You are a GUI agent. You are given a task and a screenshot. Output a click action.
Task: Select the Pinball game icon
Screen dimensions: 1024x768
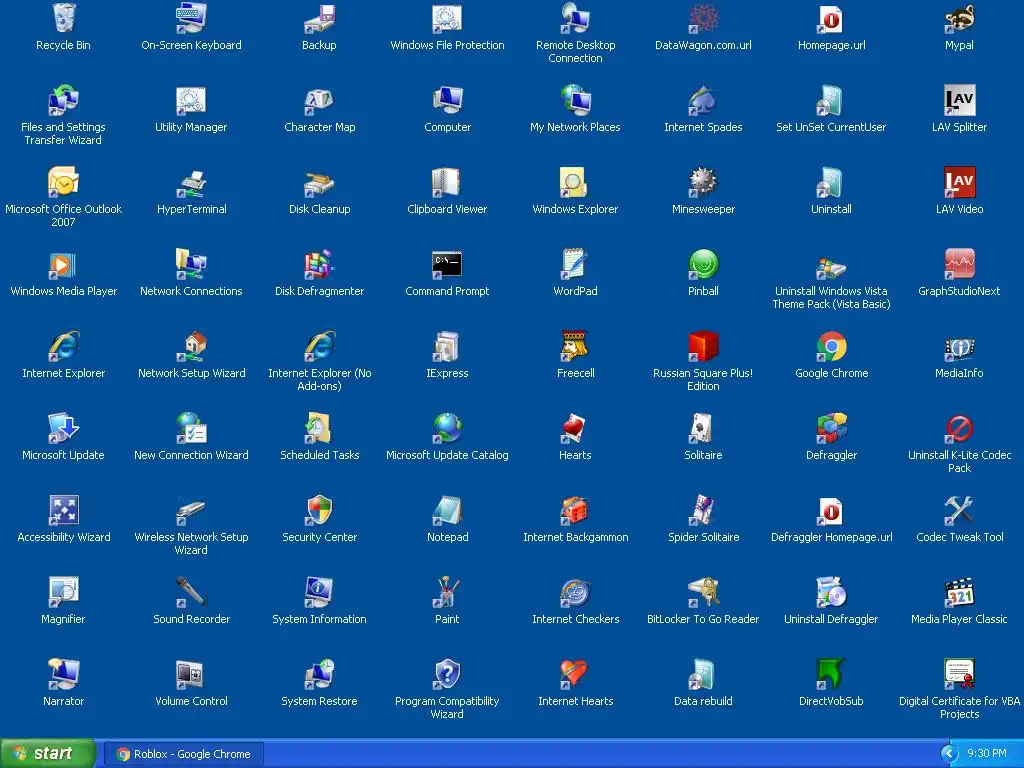click(x=703, y=264)
